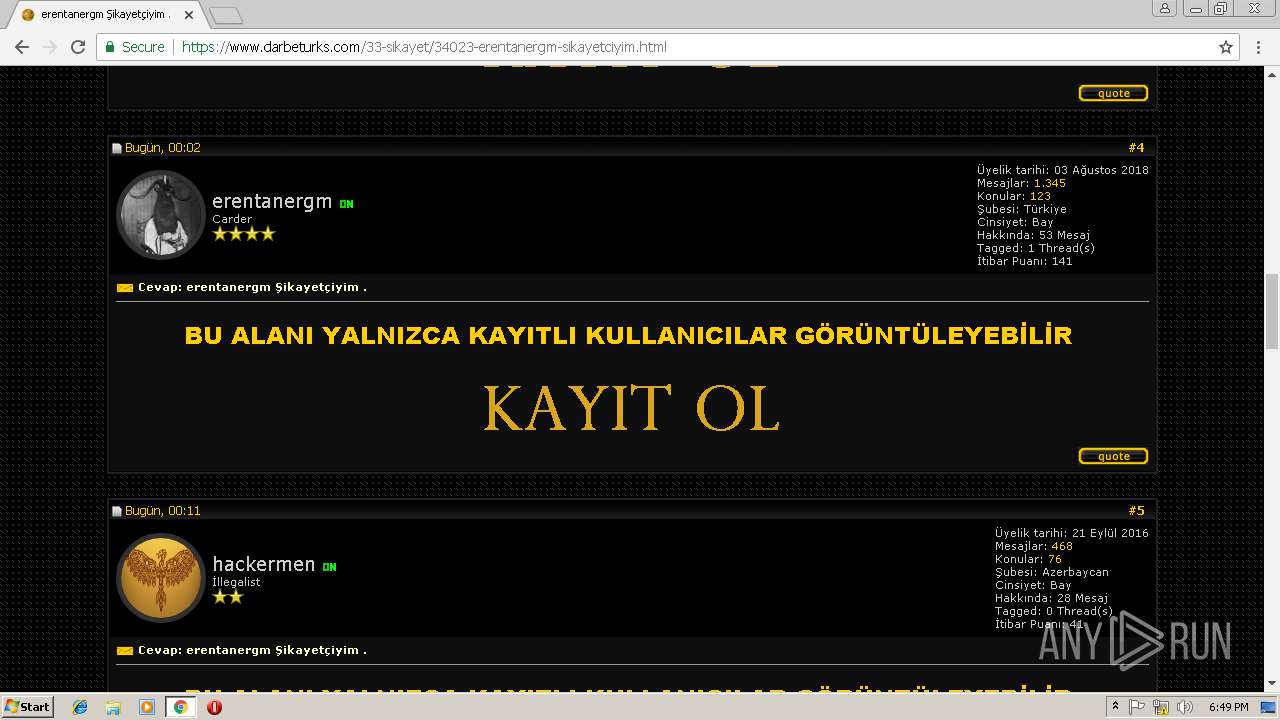Focus the address bar URL
Screen dimensions: 1280x720
424,47
